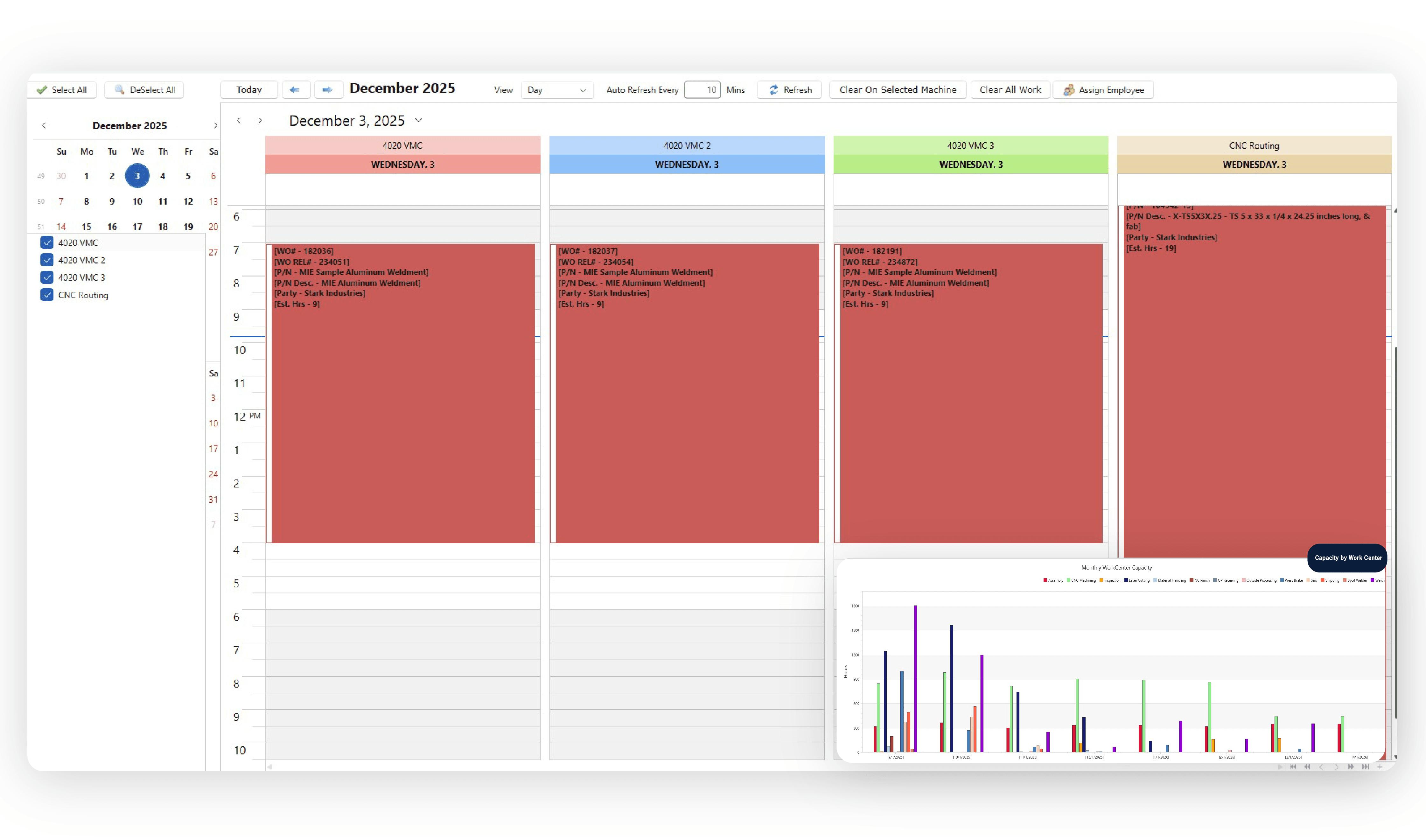Click the Auto Refresh minutes input field
This screenshot has width=1426, height=840.
(x=702, y=89)
